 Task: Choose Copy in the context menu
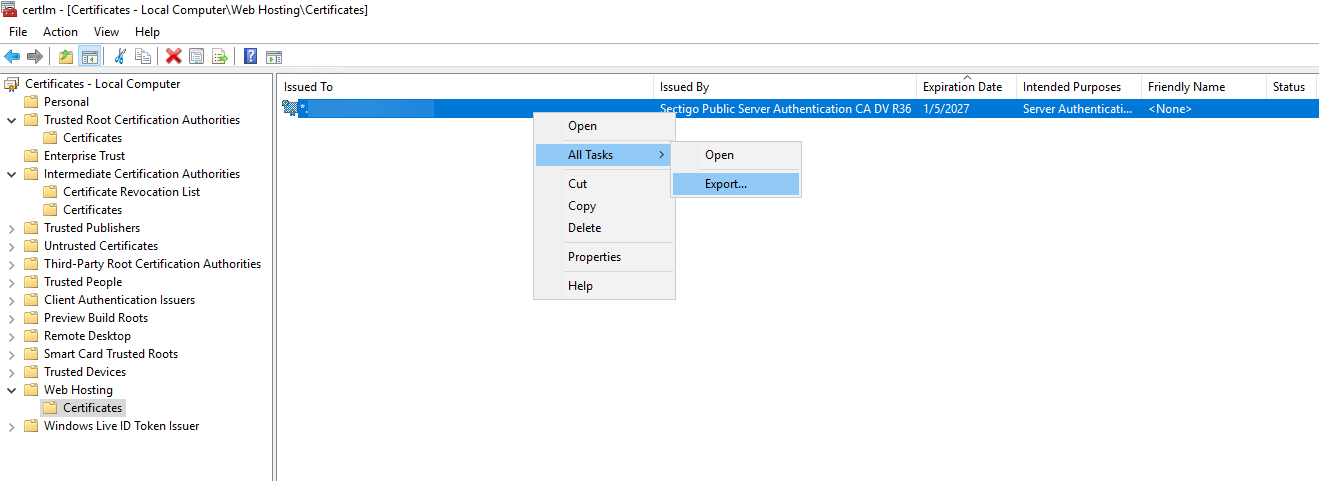[604, 206]
